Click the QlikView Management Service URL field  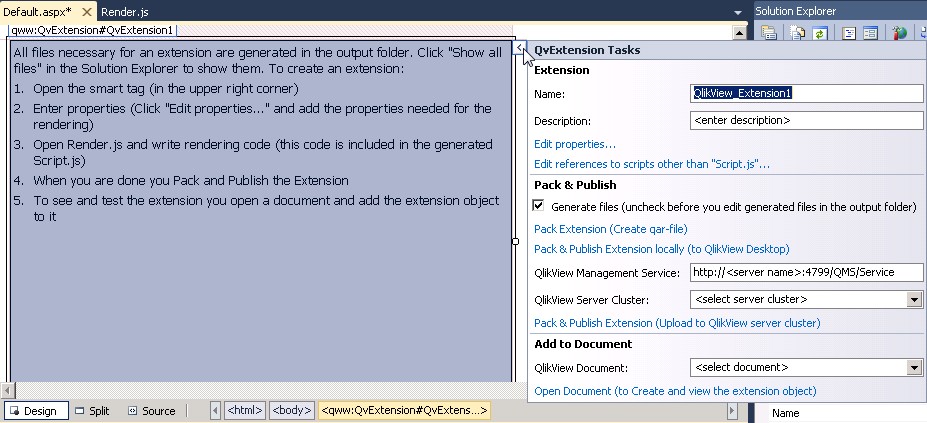coord(806,273)
